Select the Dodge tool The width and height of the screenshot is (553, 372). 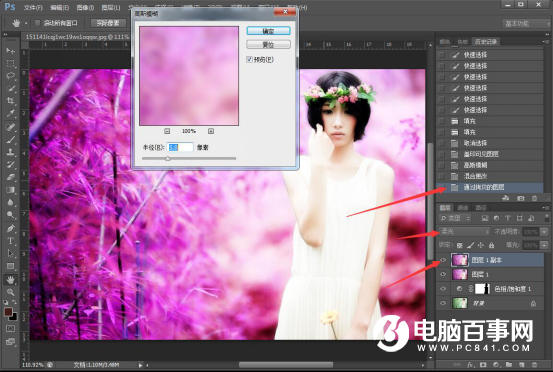point(10,215)
